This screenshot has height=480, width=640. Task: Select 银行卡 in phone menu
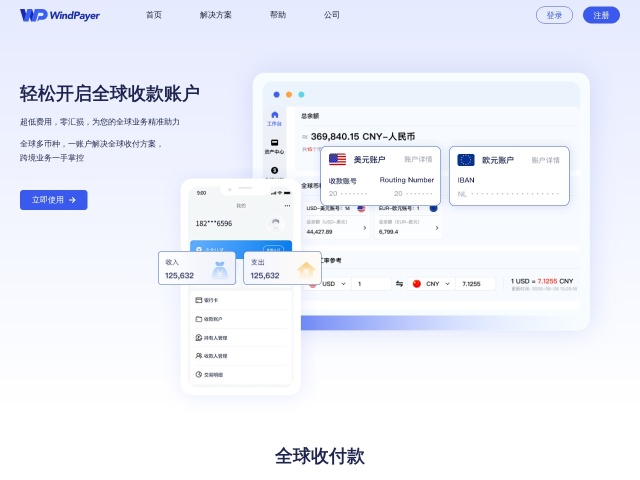[x=241, y=300]
